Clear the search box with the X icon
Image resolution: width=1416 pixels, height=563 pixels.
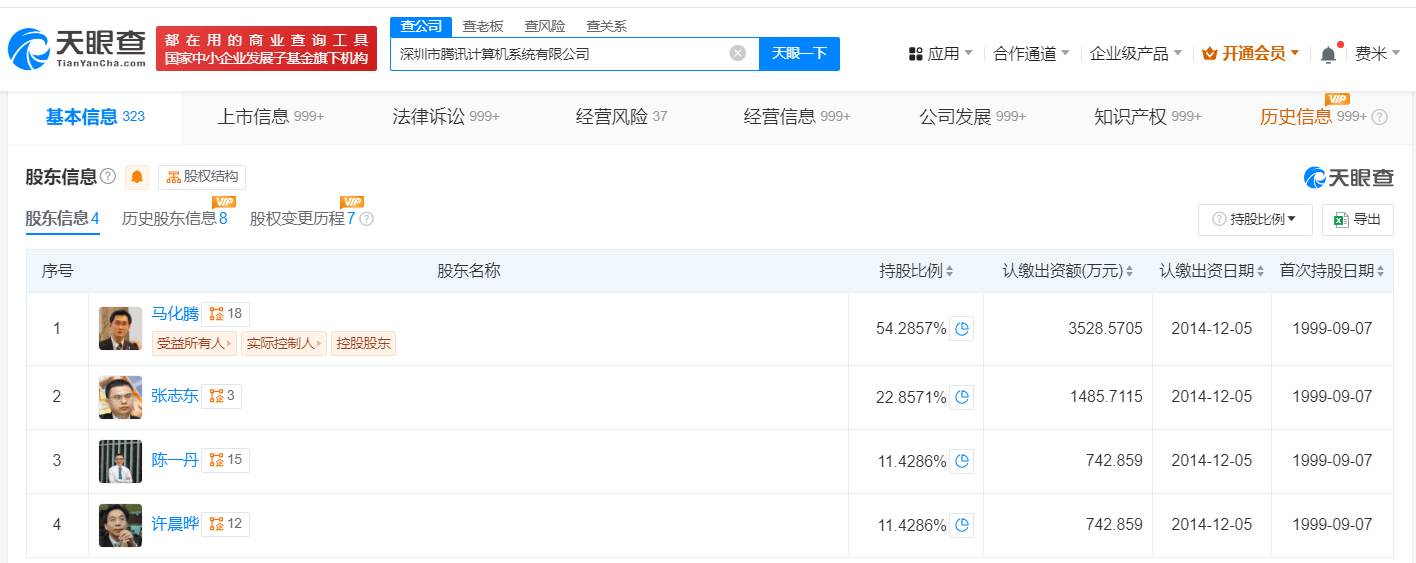click(738, 53)
